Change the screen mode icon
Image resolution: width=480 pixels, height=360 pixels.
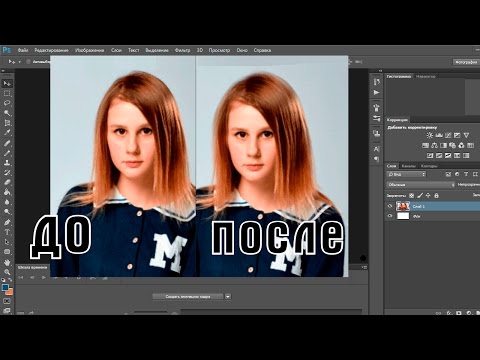click(7, 310)
